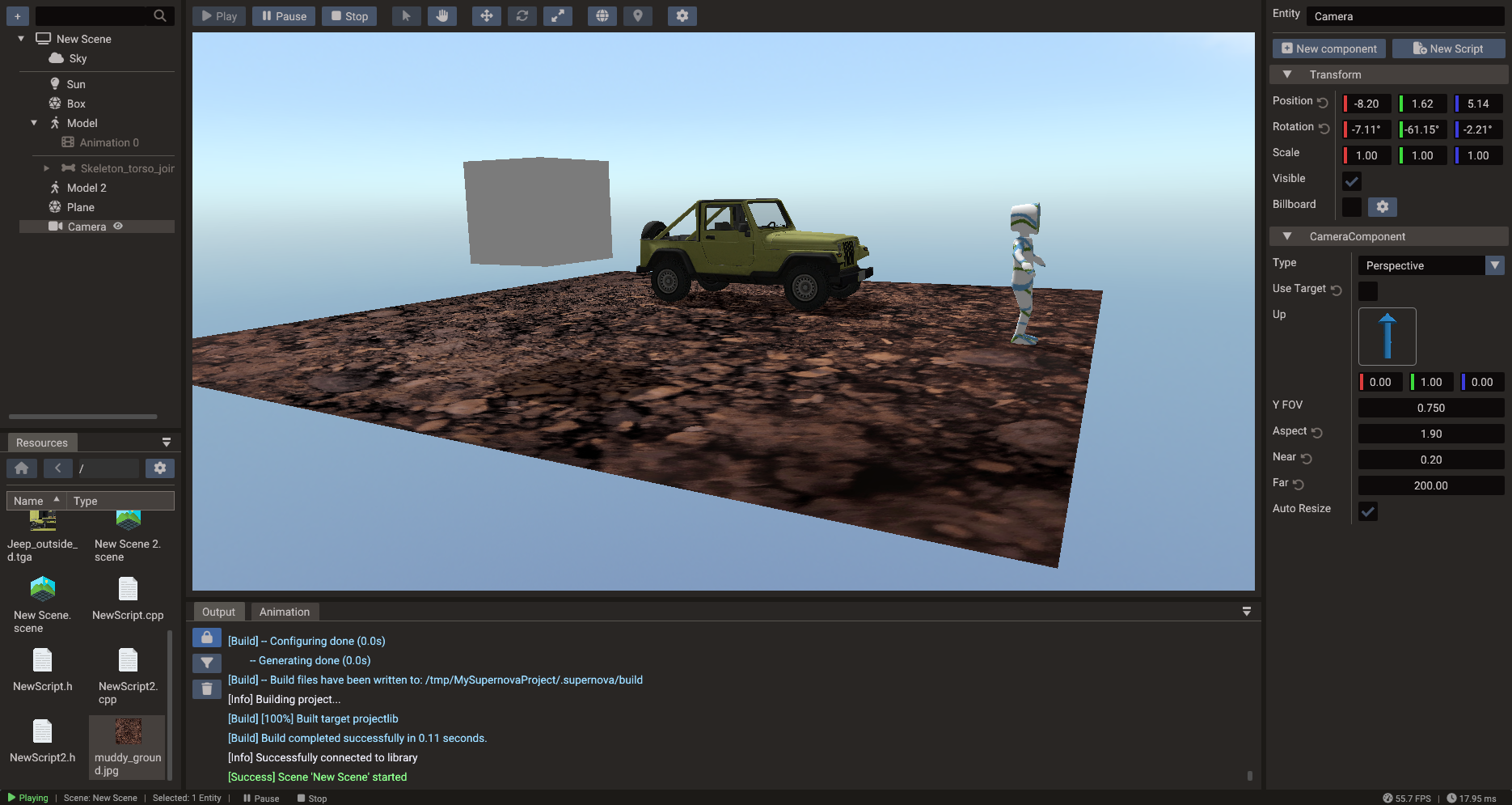Image resolution: width=1512 pixels, height=805 pixels.
Task: Reset the Position values
Action: pos(1323,102)
